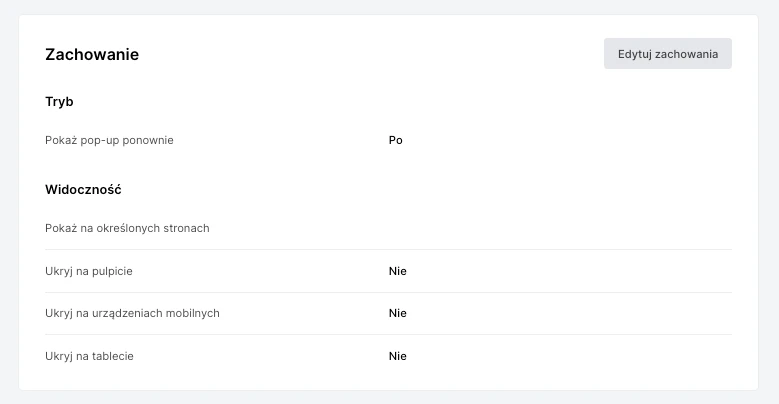Click the Po value for pop-up mode
Image resolution: width=779 pixels, height=404 pixels.
pyautogui.click(x=396, y=140)
